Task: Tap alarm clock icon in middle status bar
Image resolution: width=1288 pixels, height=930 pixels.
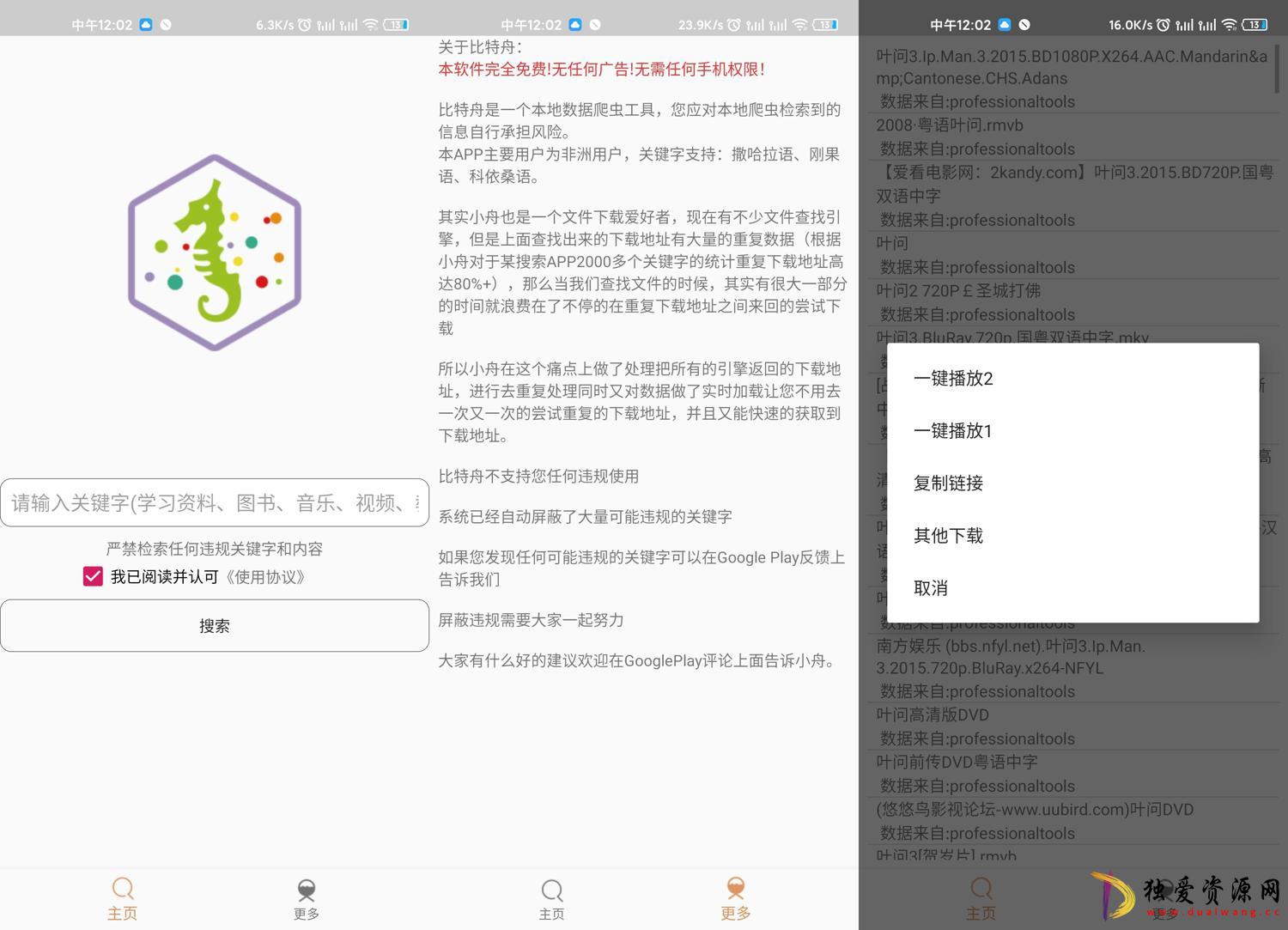Action: 734,25
